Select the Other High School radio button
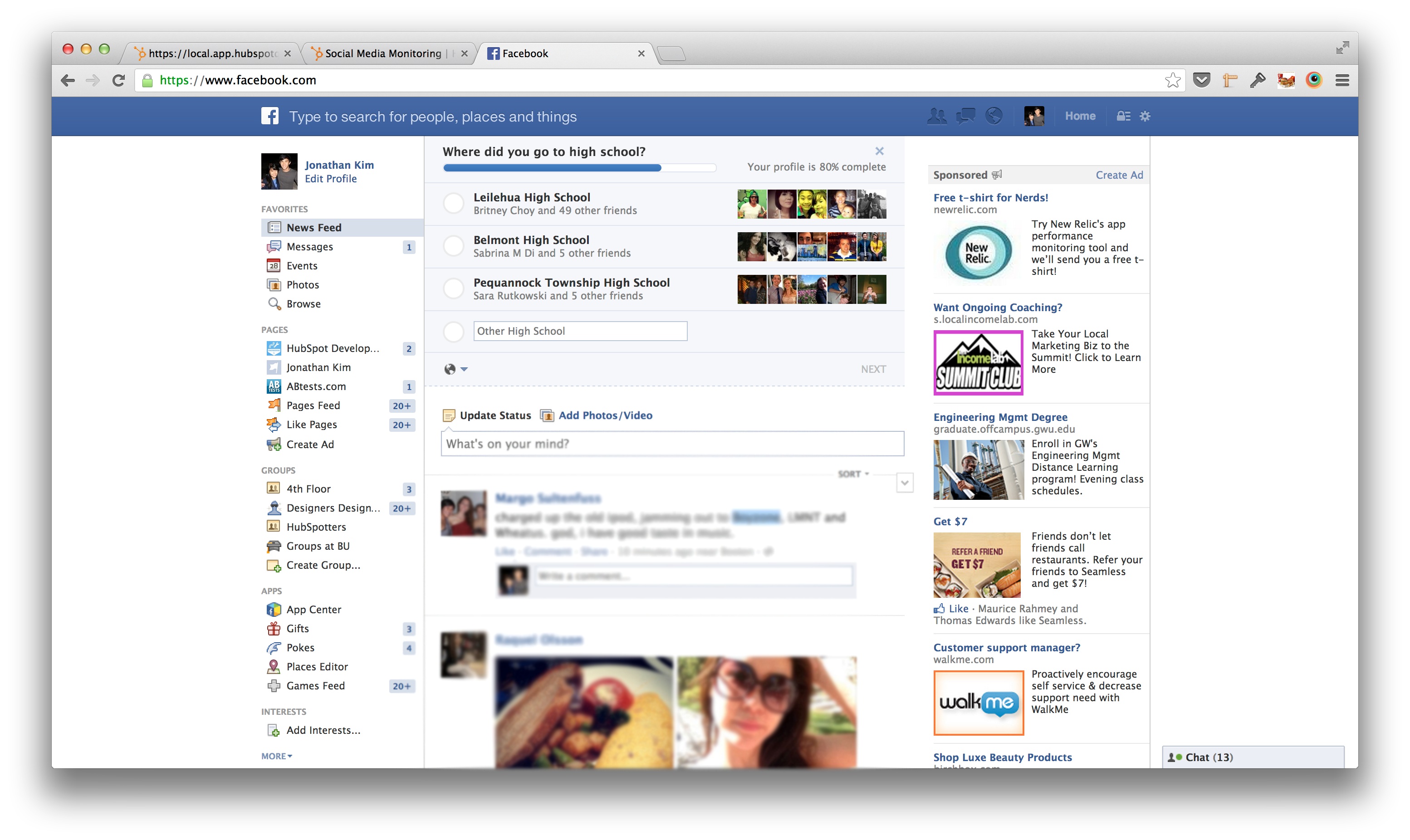 [x=453, y=331]
